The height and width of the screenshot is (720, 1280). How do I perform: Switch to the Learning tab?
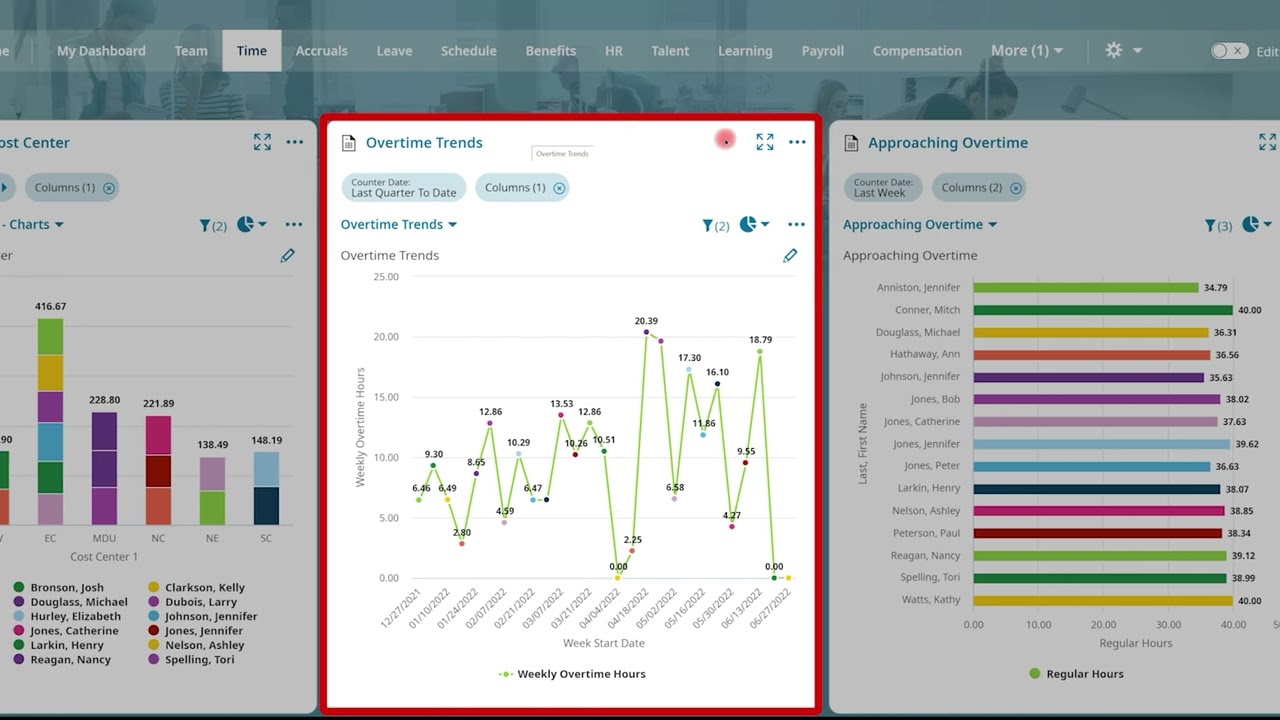745,51
